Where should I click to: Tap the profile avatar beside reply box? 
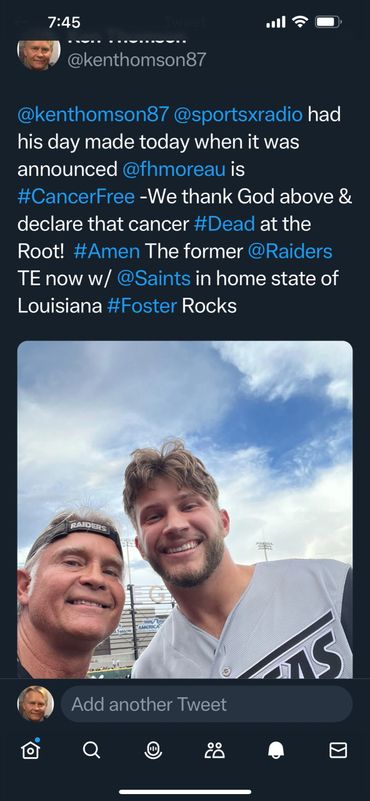pos(35,704)
